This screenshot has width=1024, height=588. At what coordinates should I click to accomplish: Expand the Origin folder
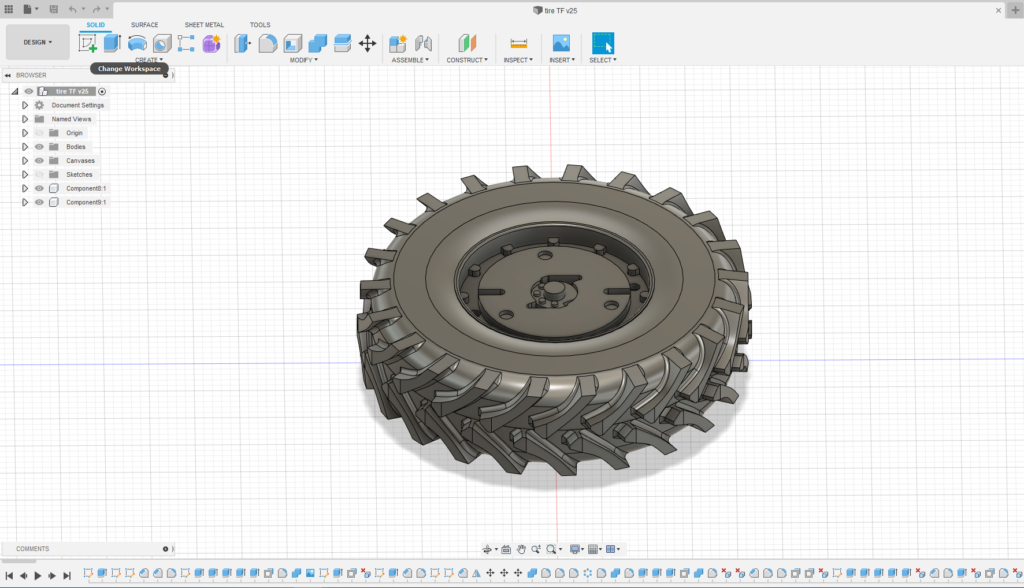[x=25, y=133]
